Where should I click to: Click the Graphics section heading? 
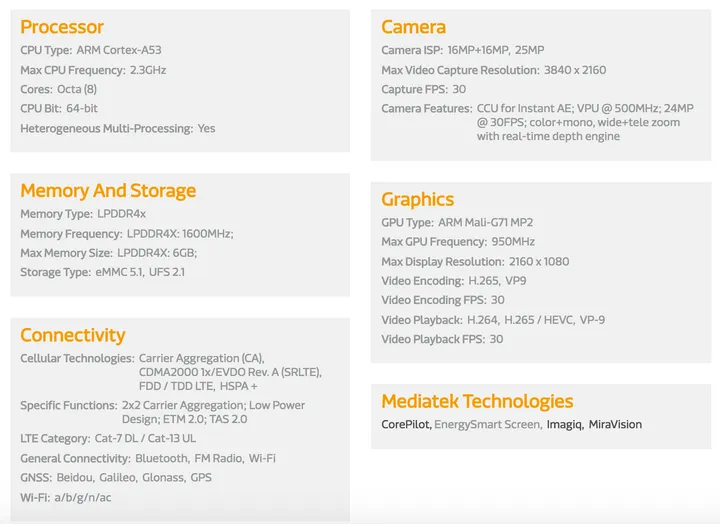pos(417,199)
